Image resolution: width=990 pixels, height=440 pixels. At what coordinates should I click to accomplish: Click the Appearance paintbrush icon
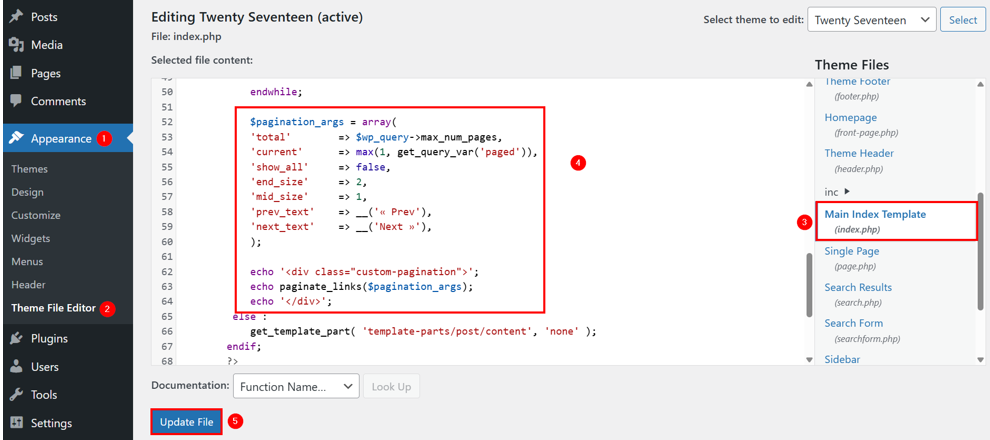click(17, 139)
